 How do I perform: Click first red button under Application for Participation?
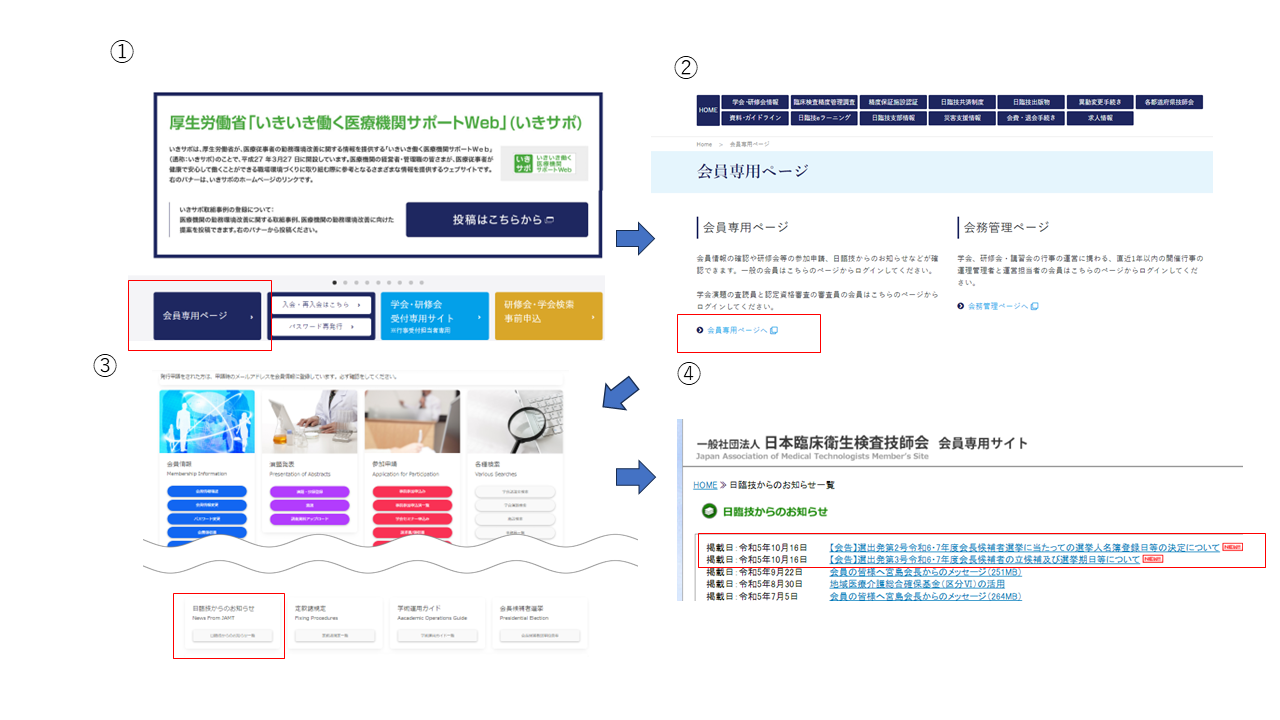tap(413, 492)
